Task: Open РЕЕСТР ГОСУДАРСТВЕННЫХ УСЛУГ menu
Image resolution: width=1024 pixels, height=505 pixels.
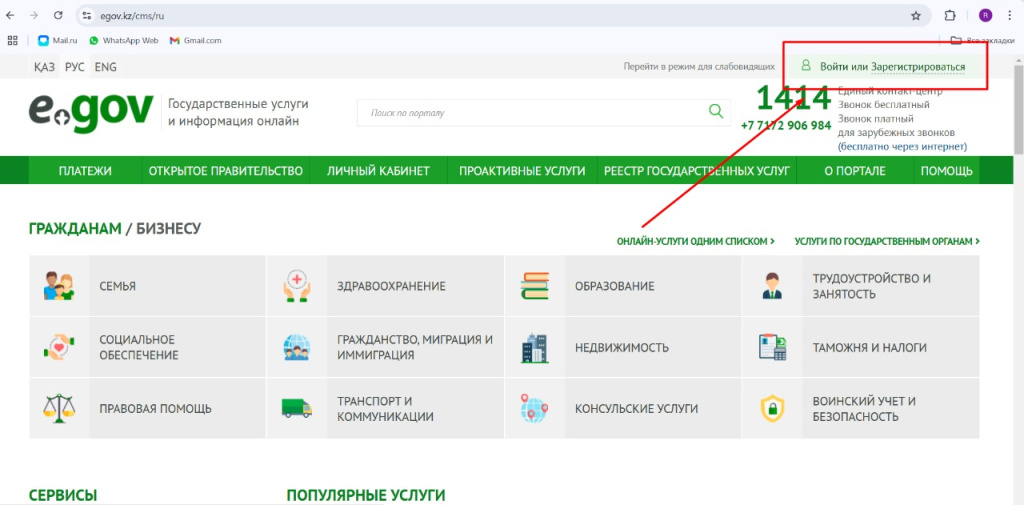Action: [697, 171]
